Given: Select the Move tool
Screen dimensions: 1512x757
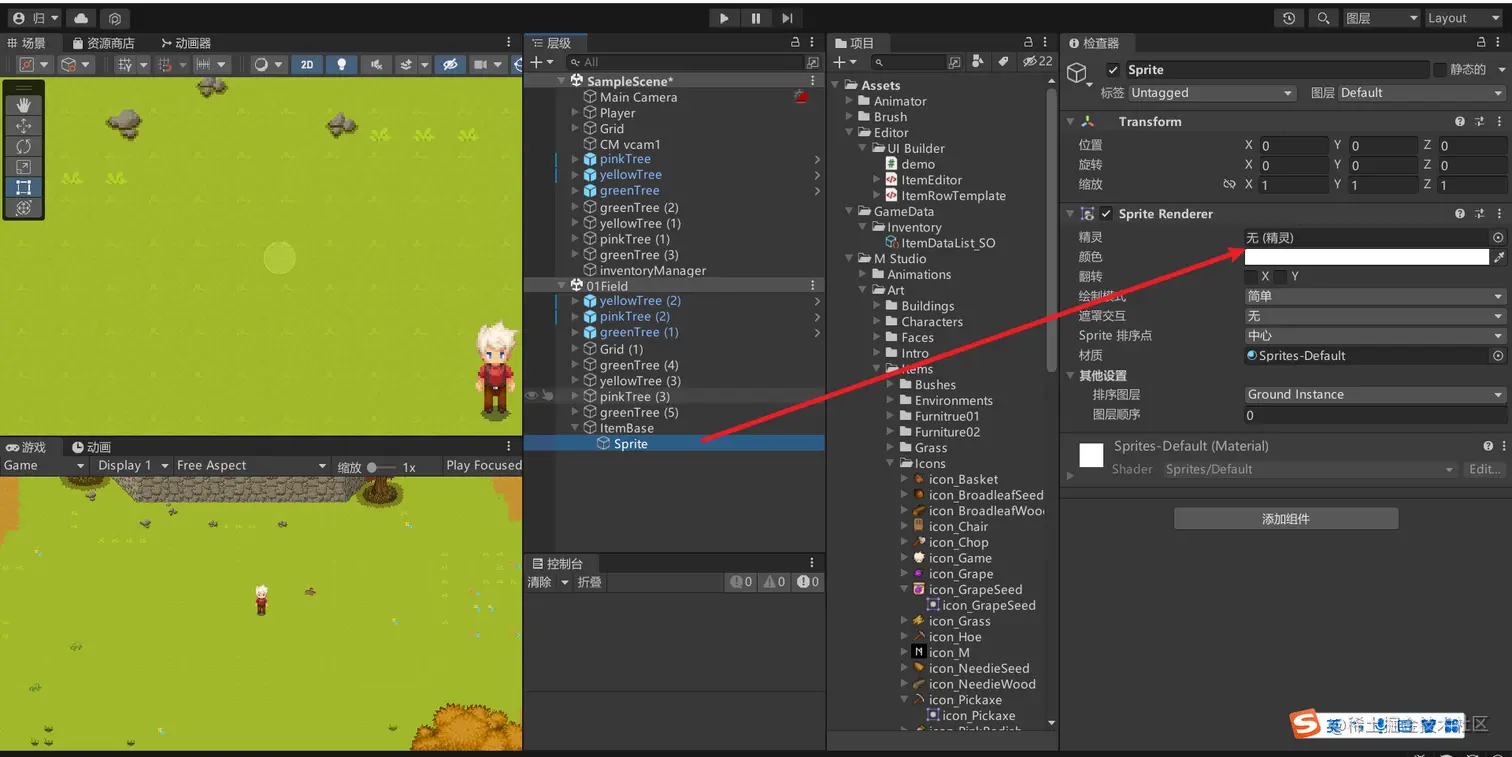Looking at the screenshot, I should (24, 125).
